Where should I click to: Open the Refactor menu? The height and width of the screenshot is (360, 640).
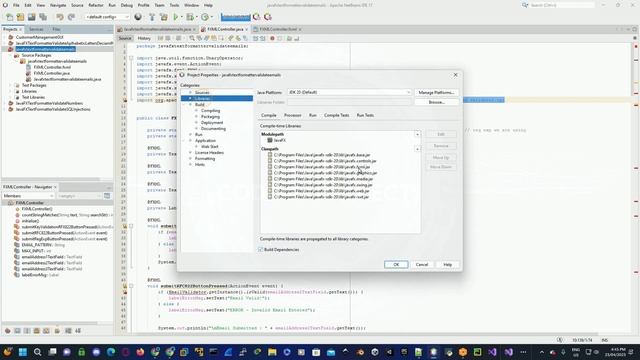point(96,5)
